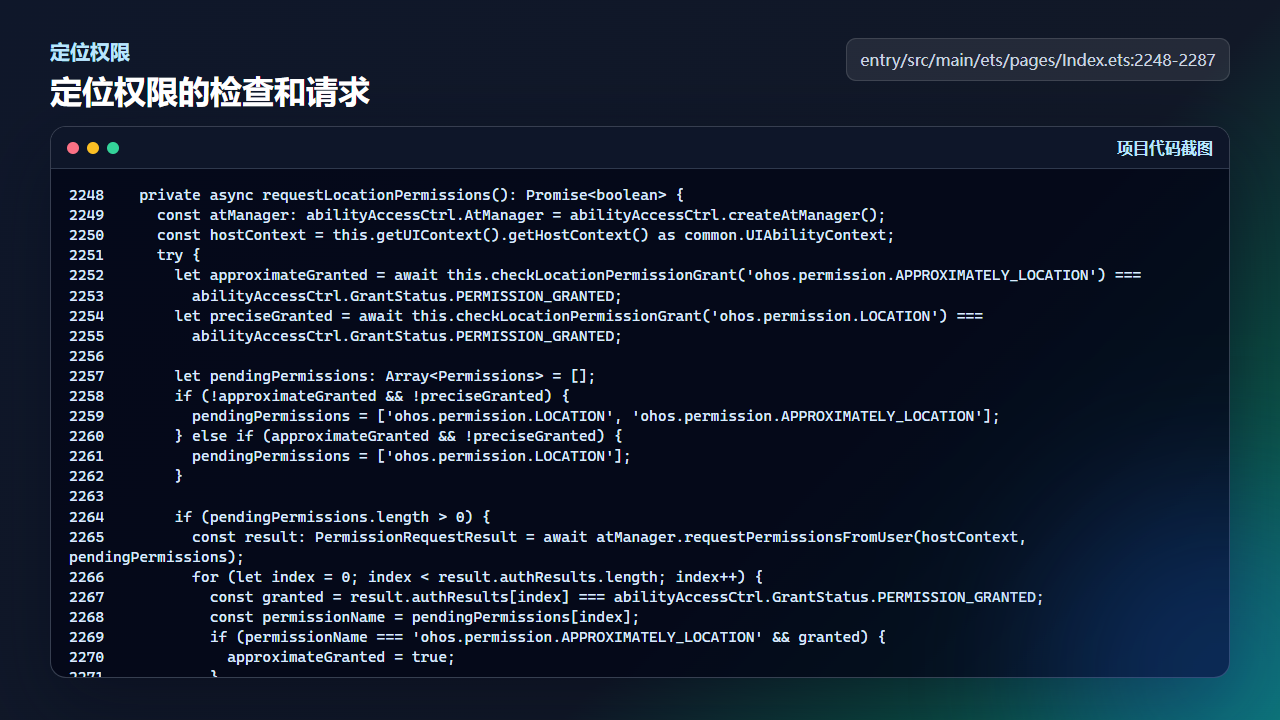This screenshot has height=720, width=1280.
Task: Click requestLocationPermissions function name
Action: tap(376, 195)
